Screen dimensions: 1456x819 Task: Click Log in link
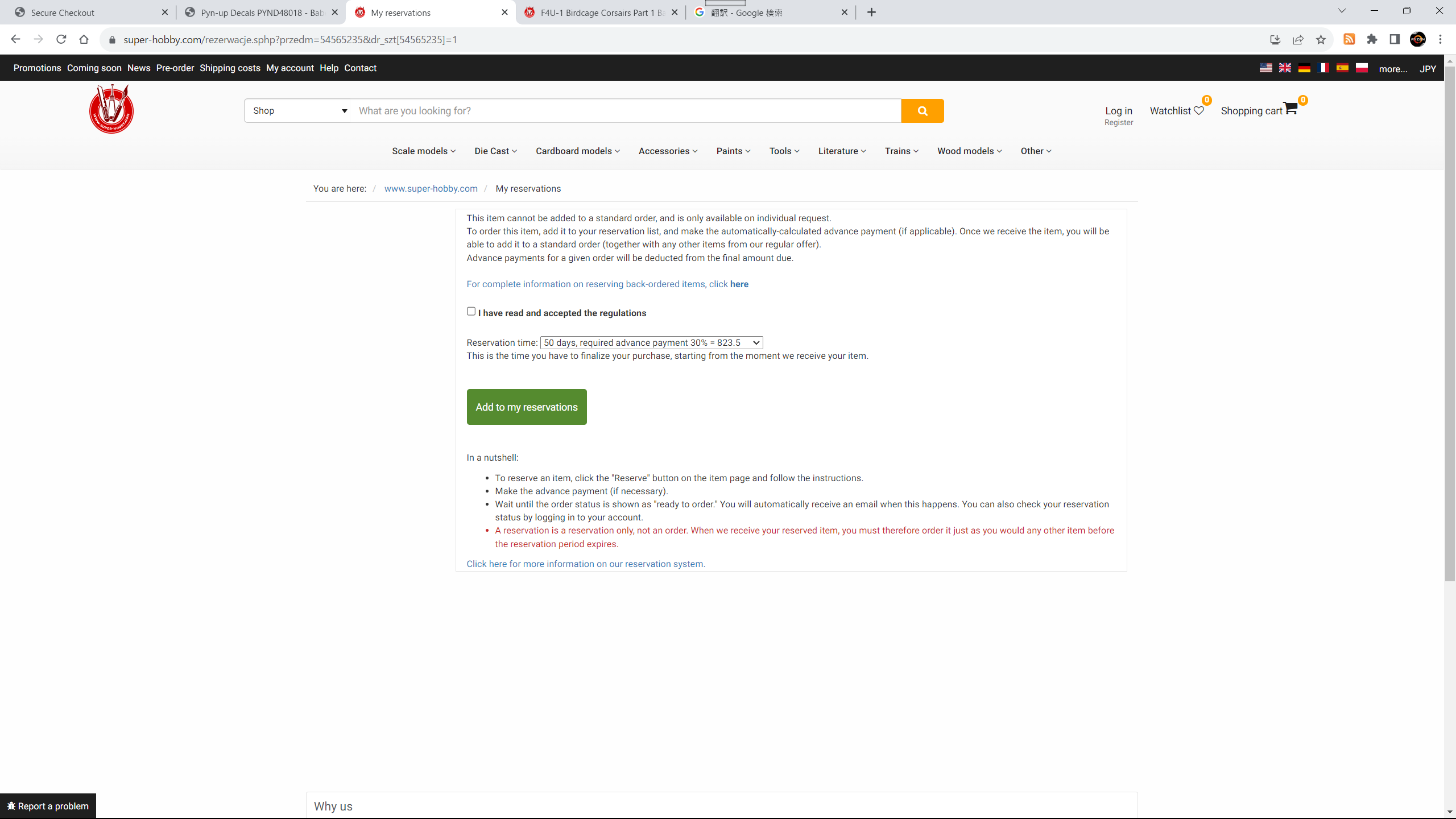tap(1119, 111)
